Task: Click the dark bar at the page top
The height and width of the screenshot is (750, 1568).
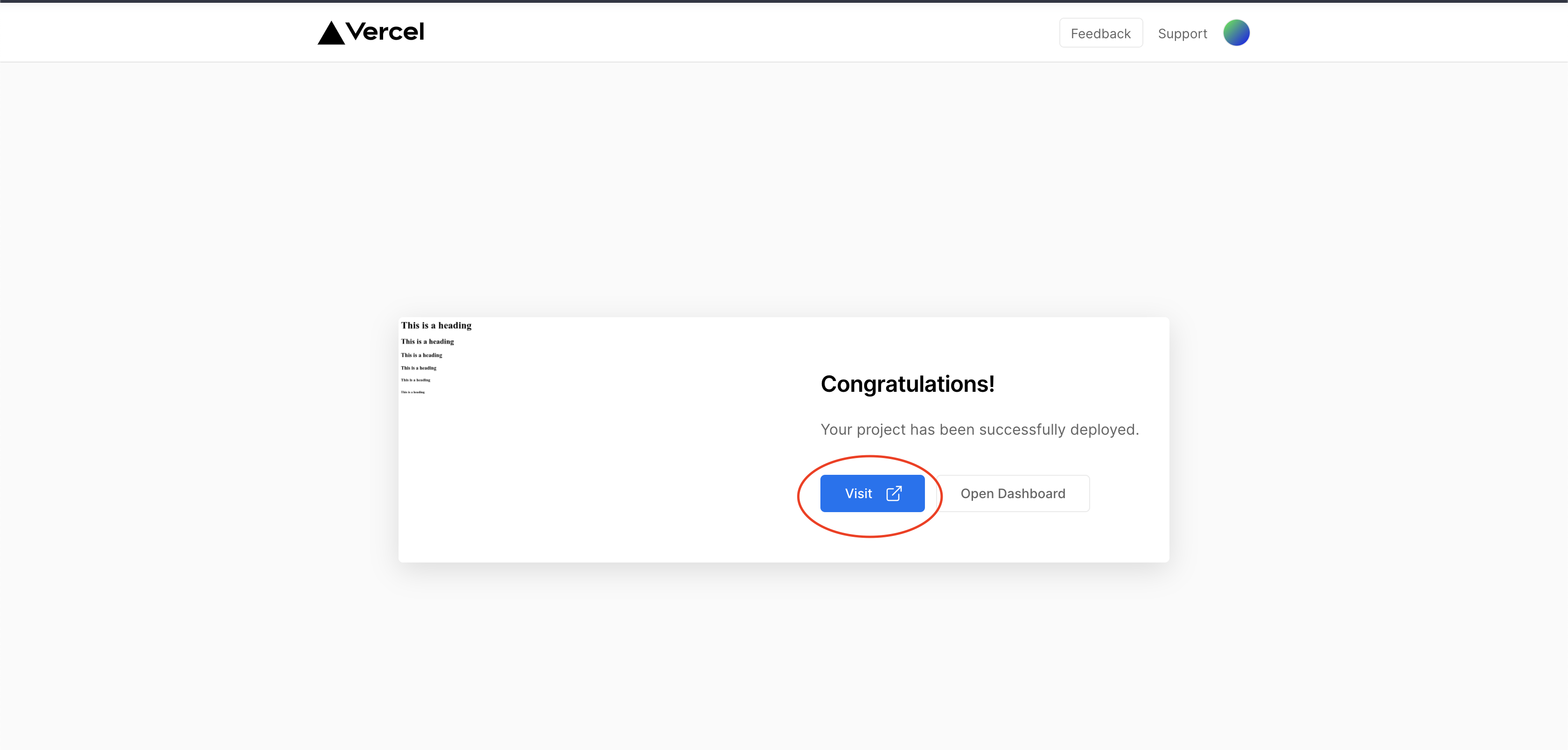Action: point(784,1)
